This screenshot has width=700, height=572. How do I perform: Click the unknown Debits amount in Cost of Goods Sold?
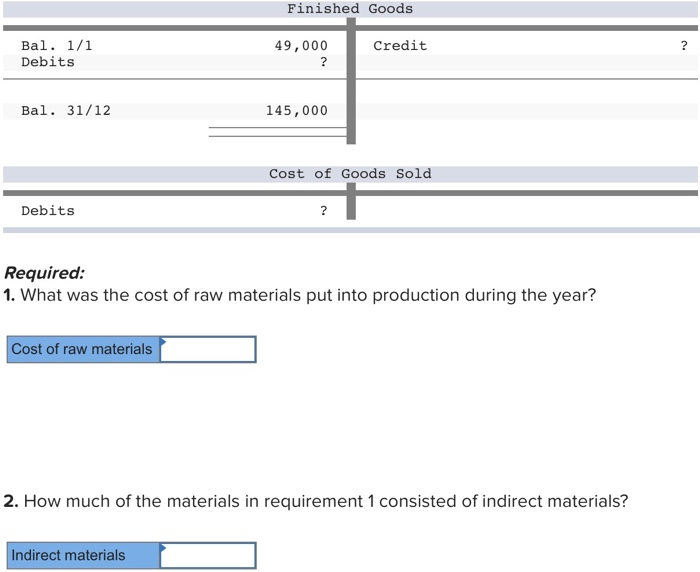323,211
